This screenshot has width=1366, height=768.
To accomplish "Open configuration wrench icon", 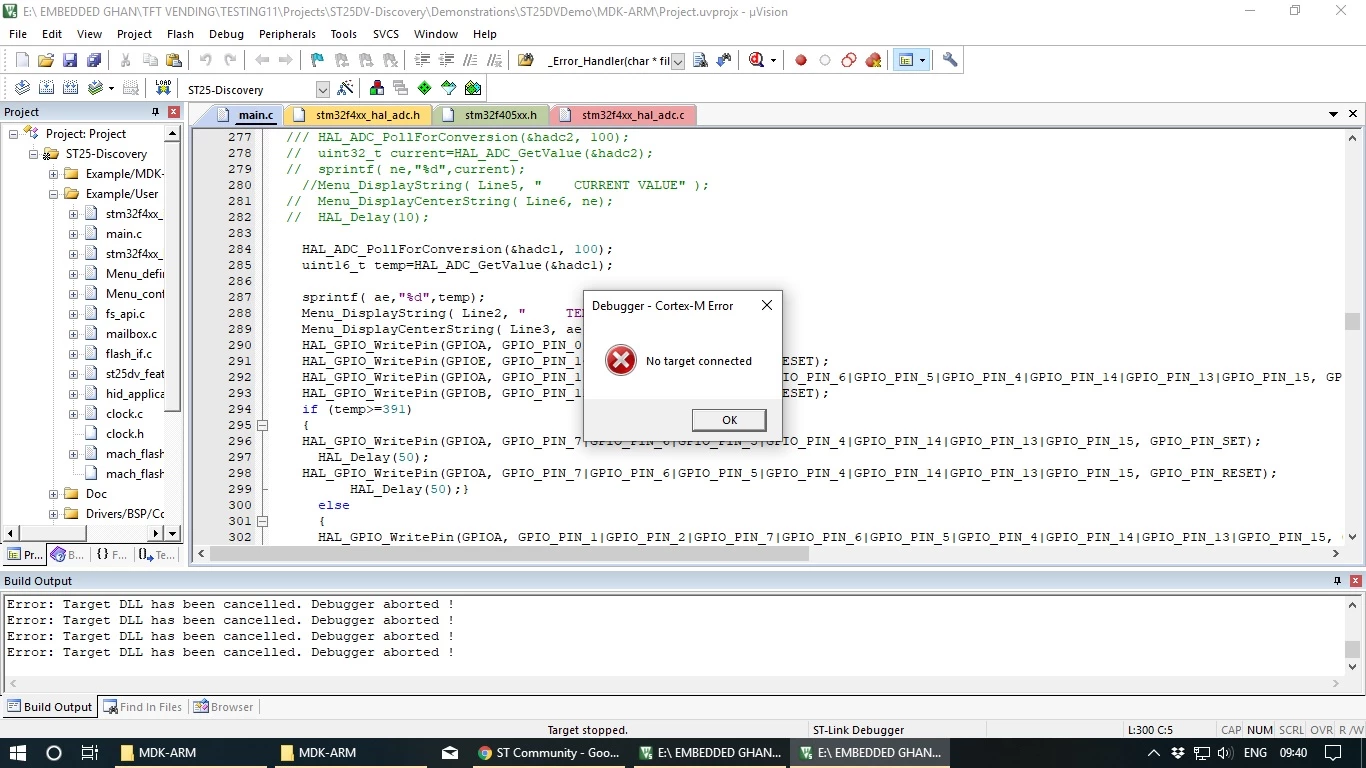I will pyautogui.click(x=950, y=60).
